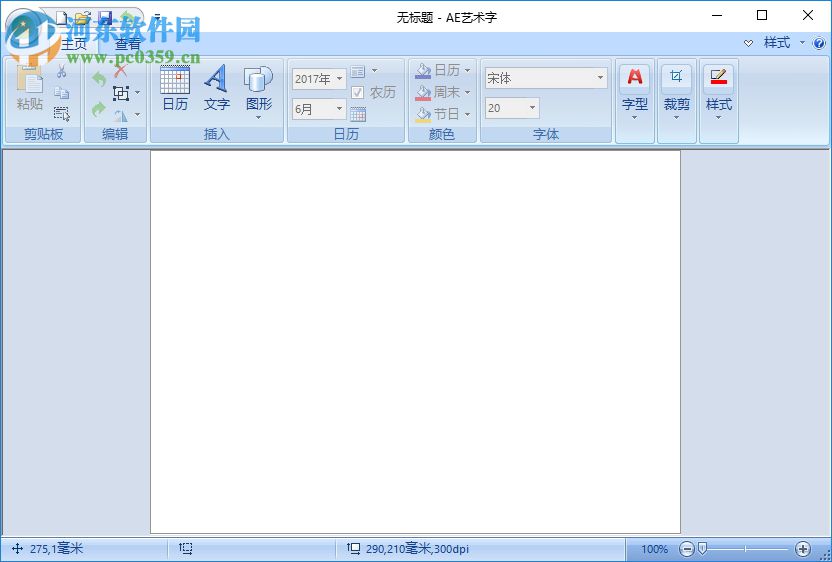Click the blank white canvas page

[x=415, y=342]
